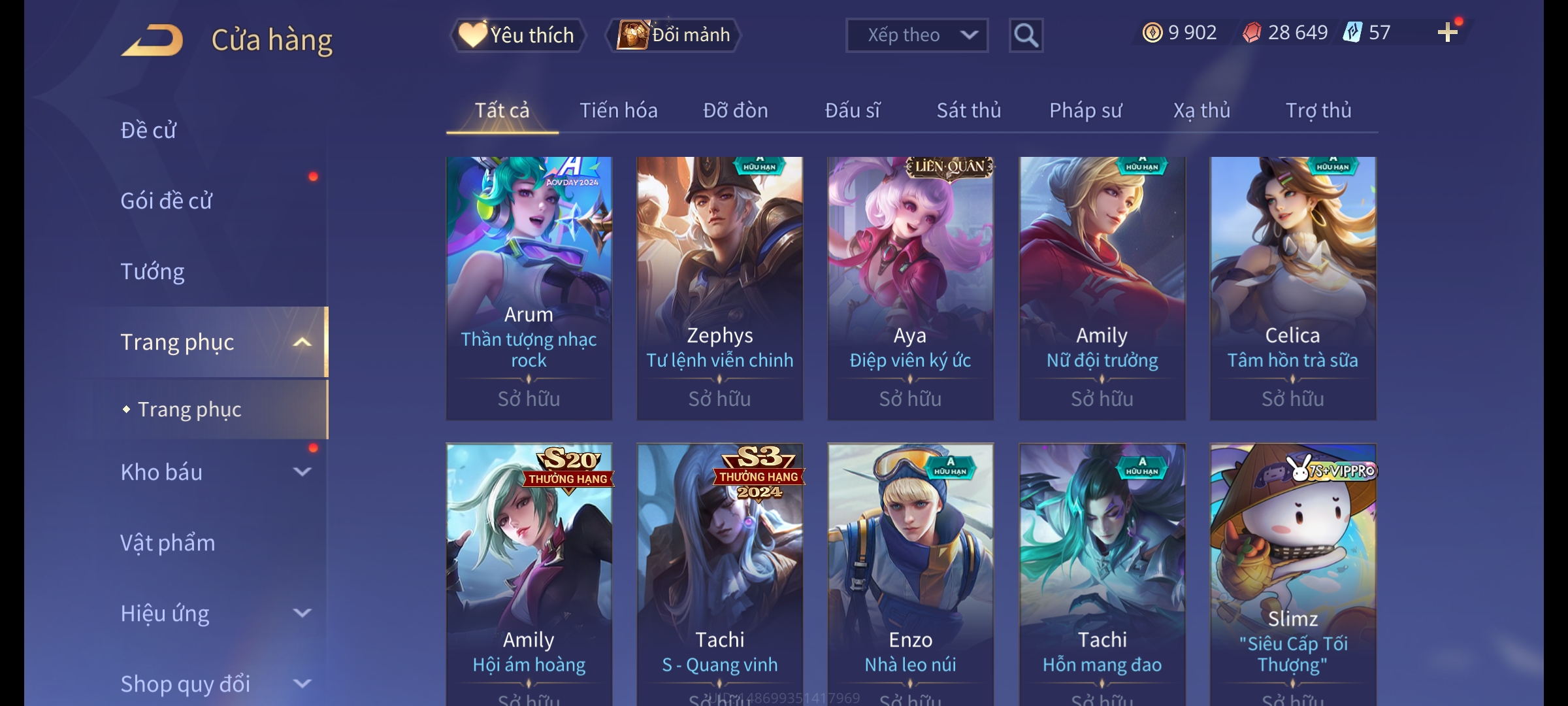Viewport: 1568px width, 706px height.
Task: Tap the heart icon for Yêu thích
Action: (x=472, y=34)
